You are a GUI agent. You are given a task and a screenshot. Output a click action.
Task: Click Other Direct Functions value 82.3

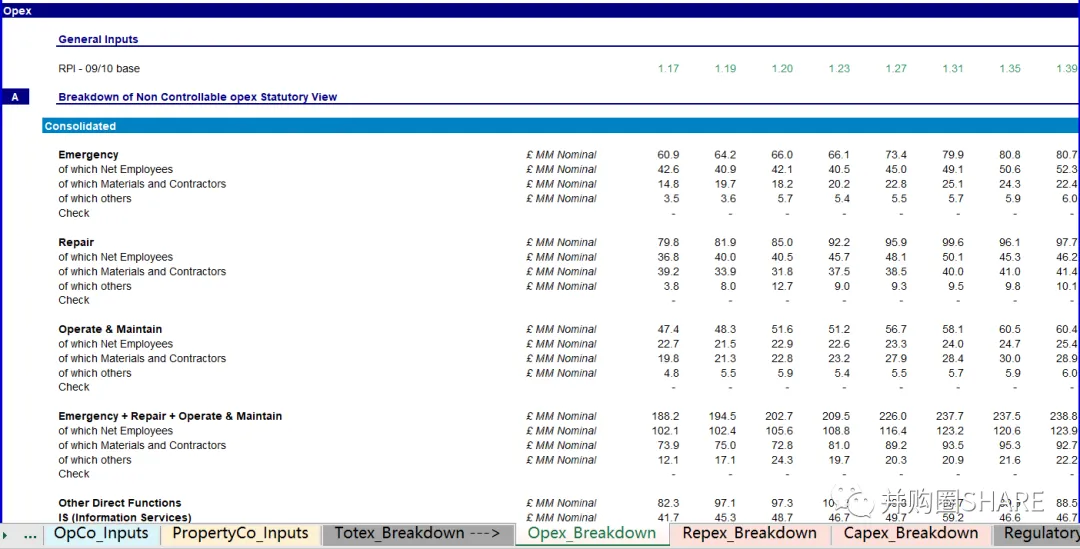point(668,503)
